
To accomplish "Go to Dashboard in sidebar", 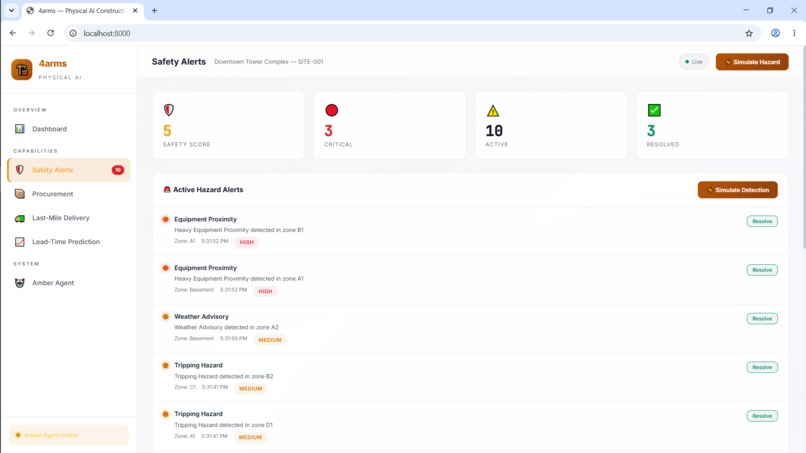I will click(68, 129).
